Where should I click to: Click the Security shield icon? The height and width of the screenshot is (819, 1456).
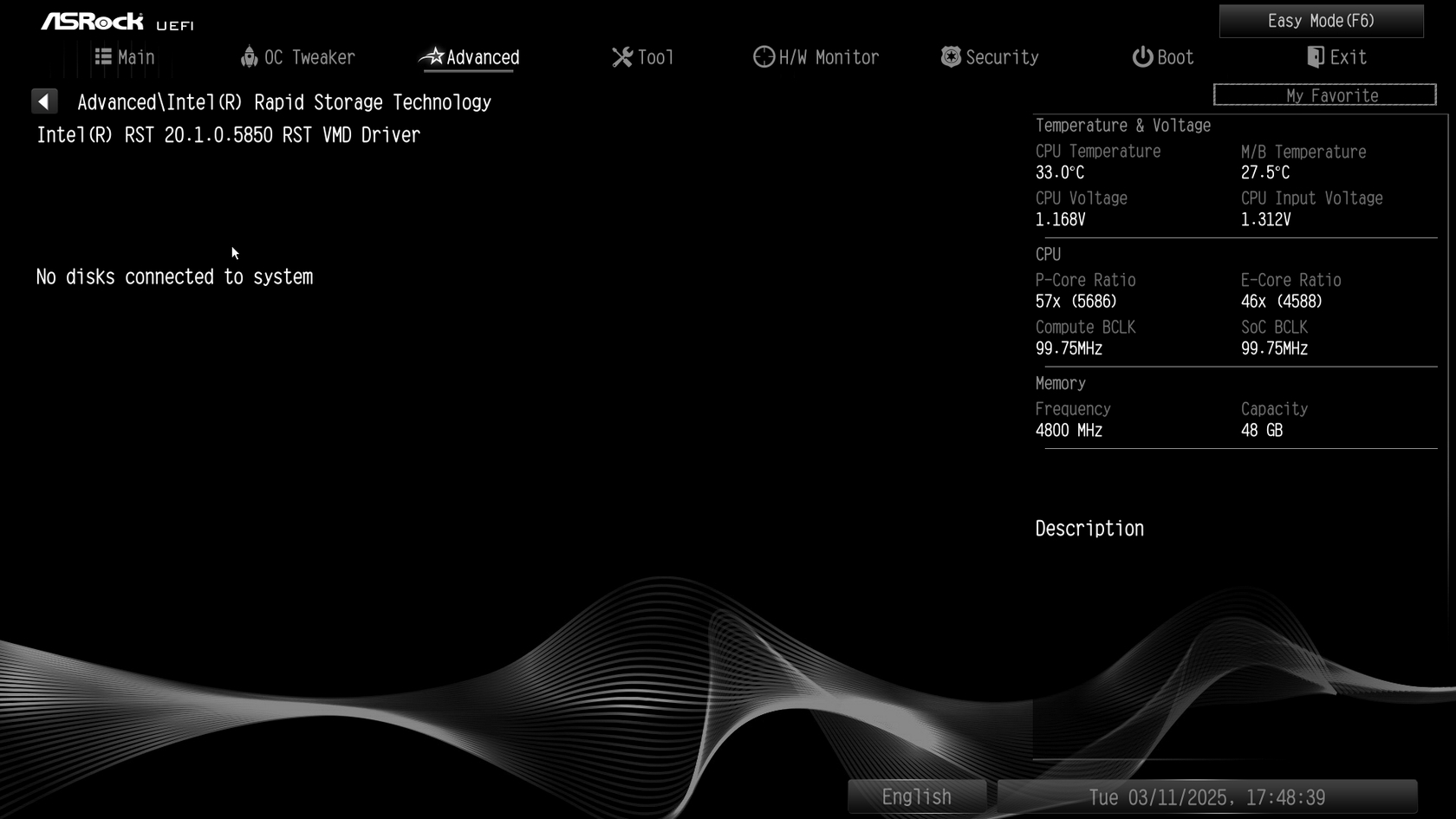(951, 56)
